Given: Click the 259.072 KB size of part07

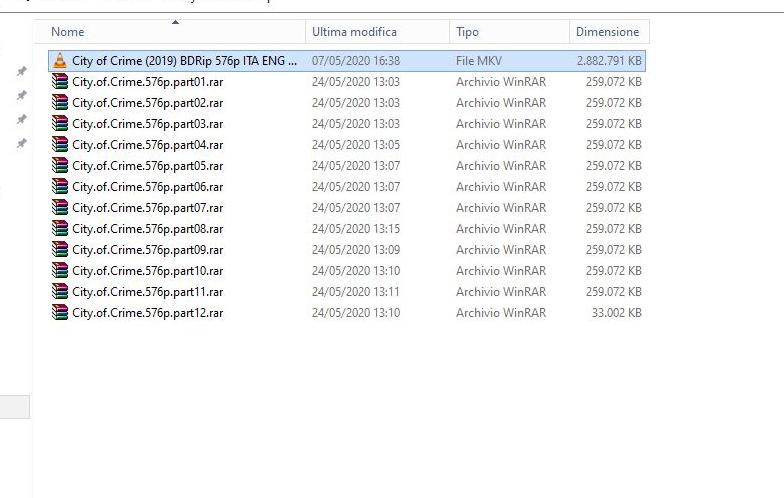Looking at the screenshot, I should point(614,208).
